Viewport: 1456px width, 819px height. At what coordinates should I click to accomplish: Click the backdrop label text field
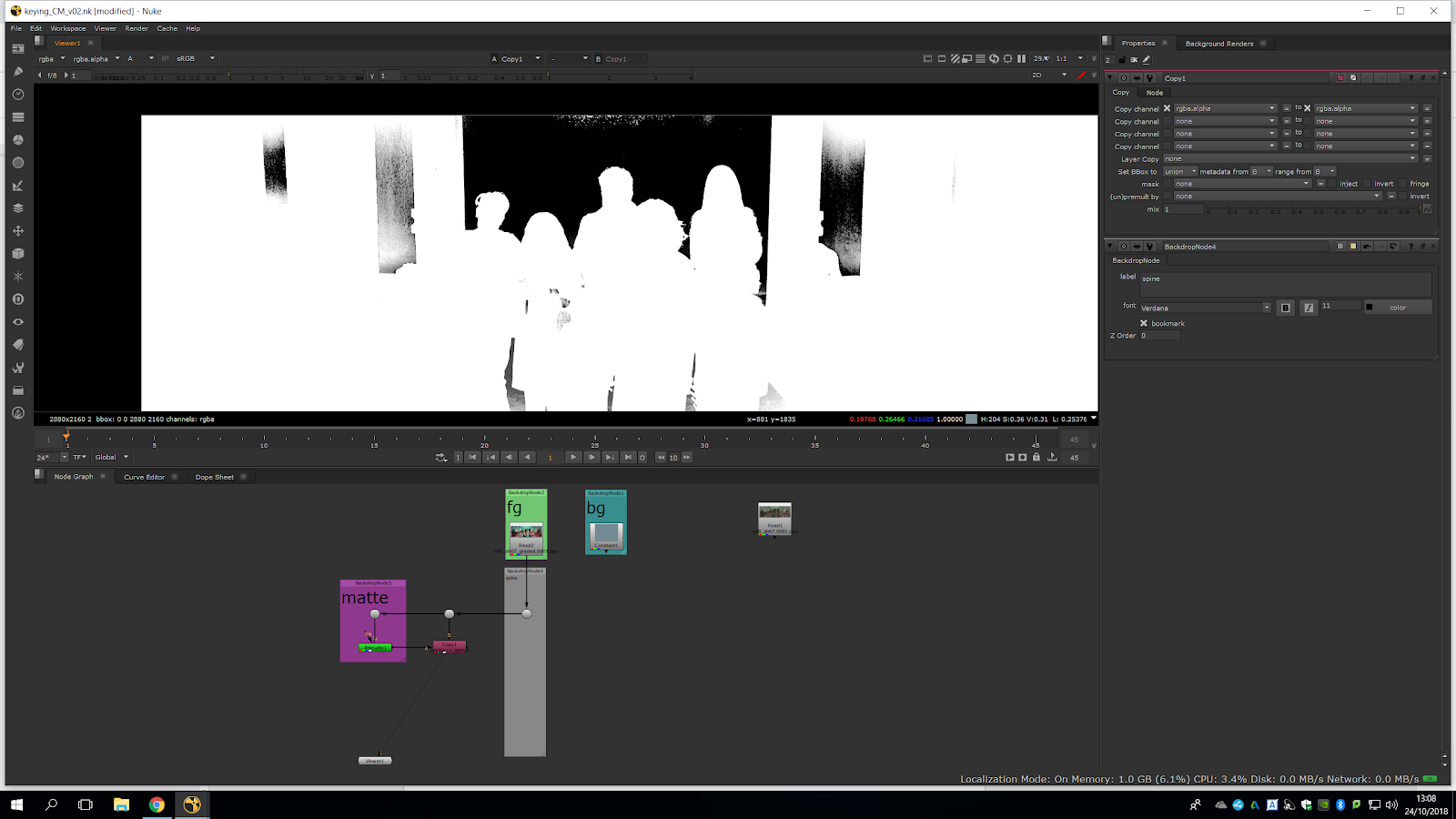tap(1285, 283)
